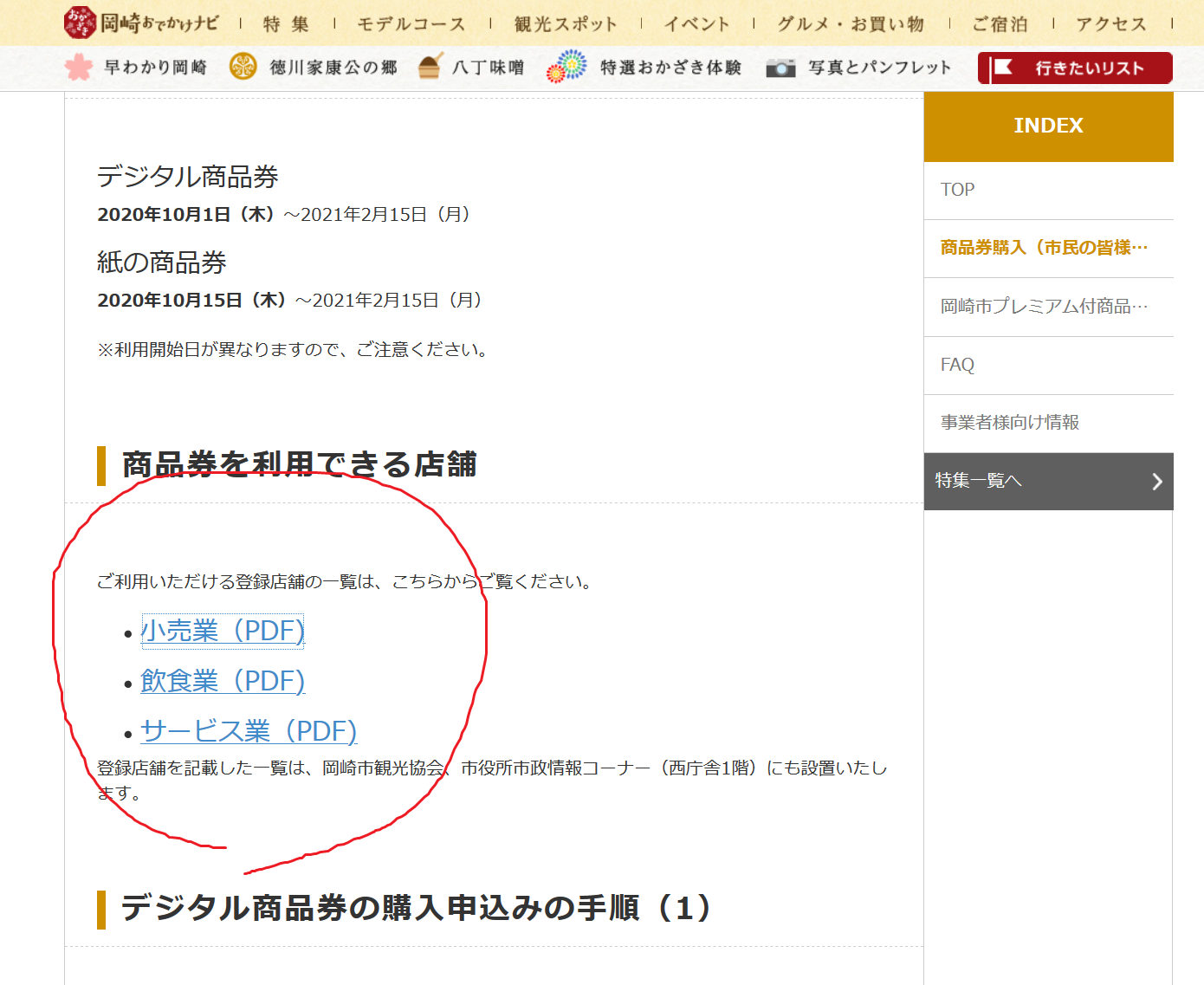This screenshot has width=1204, height=985.
Task: Click the 岡崎おでかけナビ site logo
Action: point(141,23)
